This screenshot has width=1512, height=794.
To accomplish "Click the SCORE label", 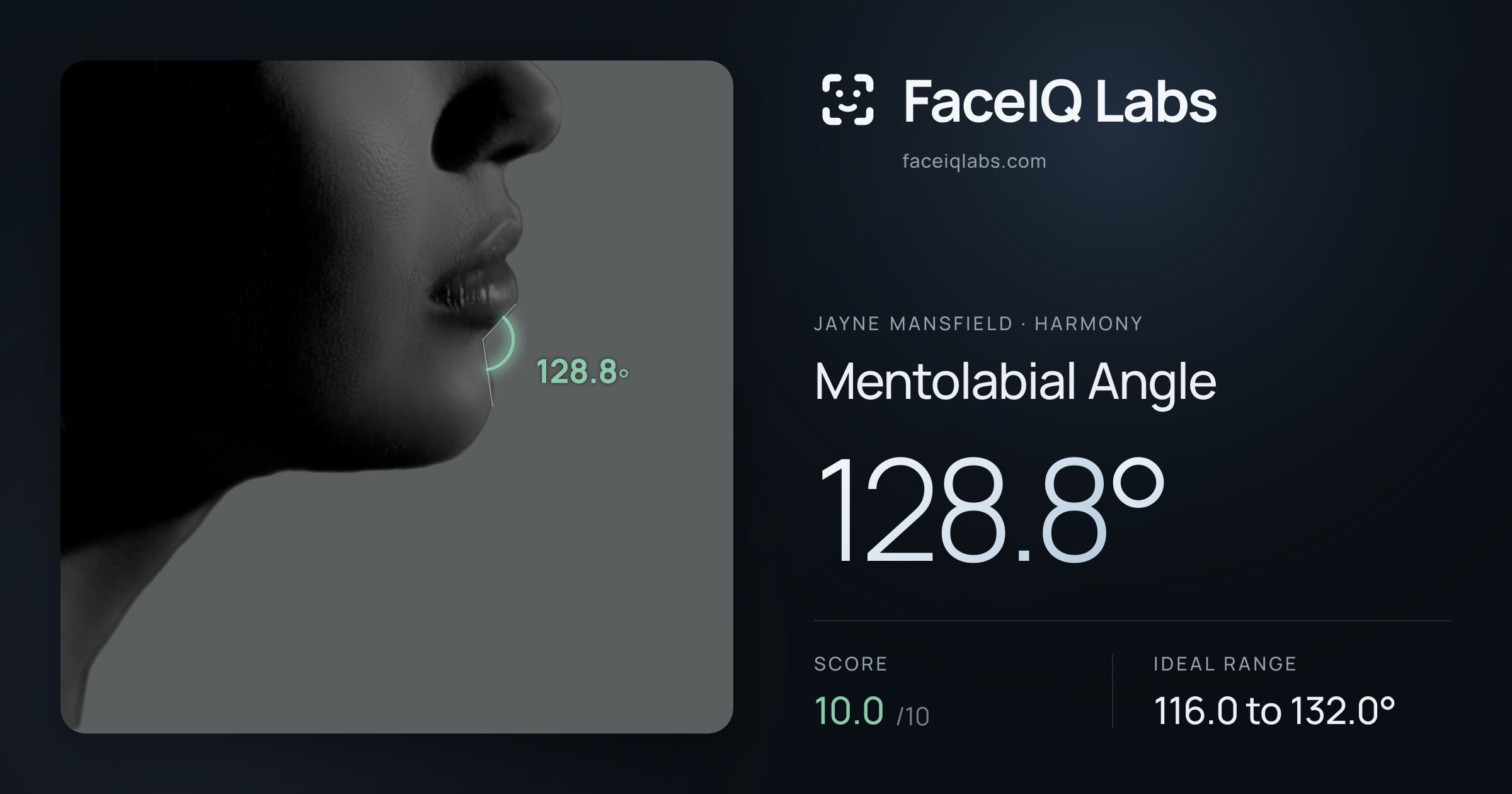I will tap(850, 664).
